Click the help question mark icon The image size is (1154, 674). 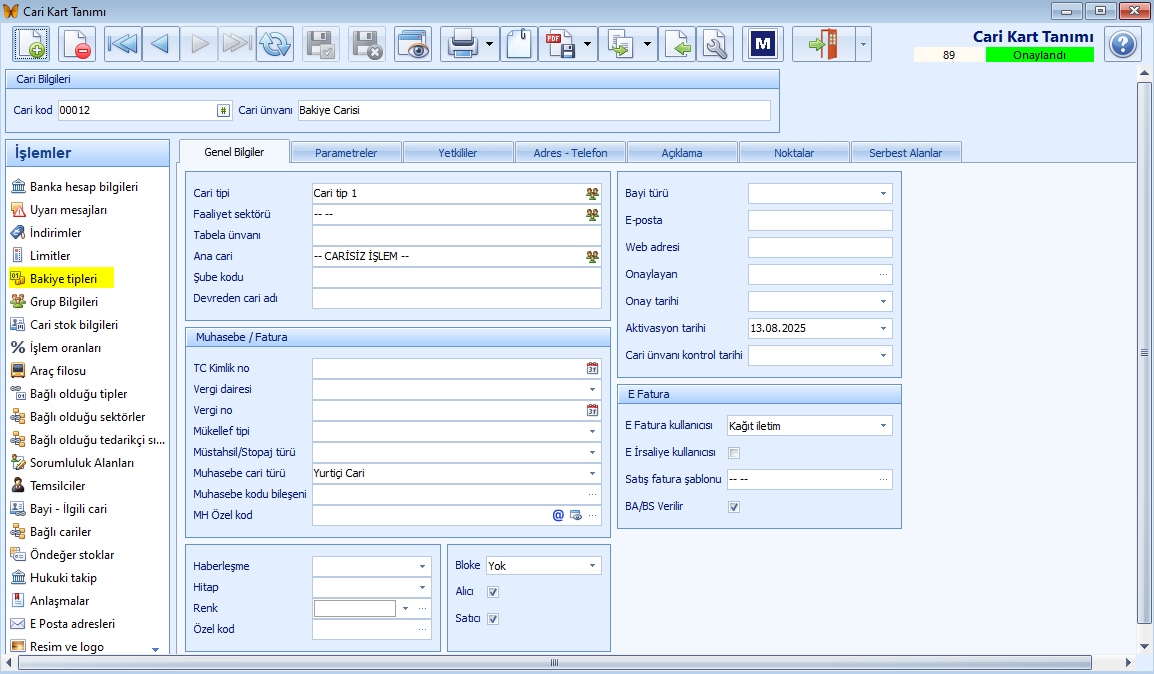pyautogui.click(x=1122, y=44)
